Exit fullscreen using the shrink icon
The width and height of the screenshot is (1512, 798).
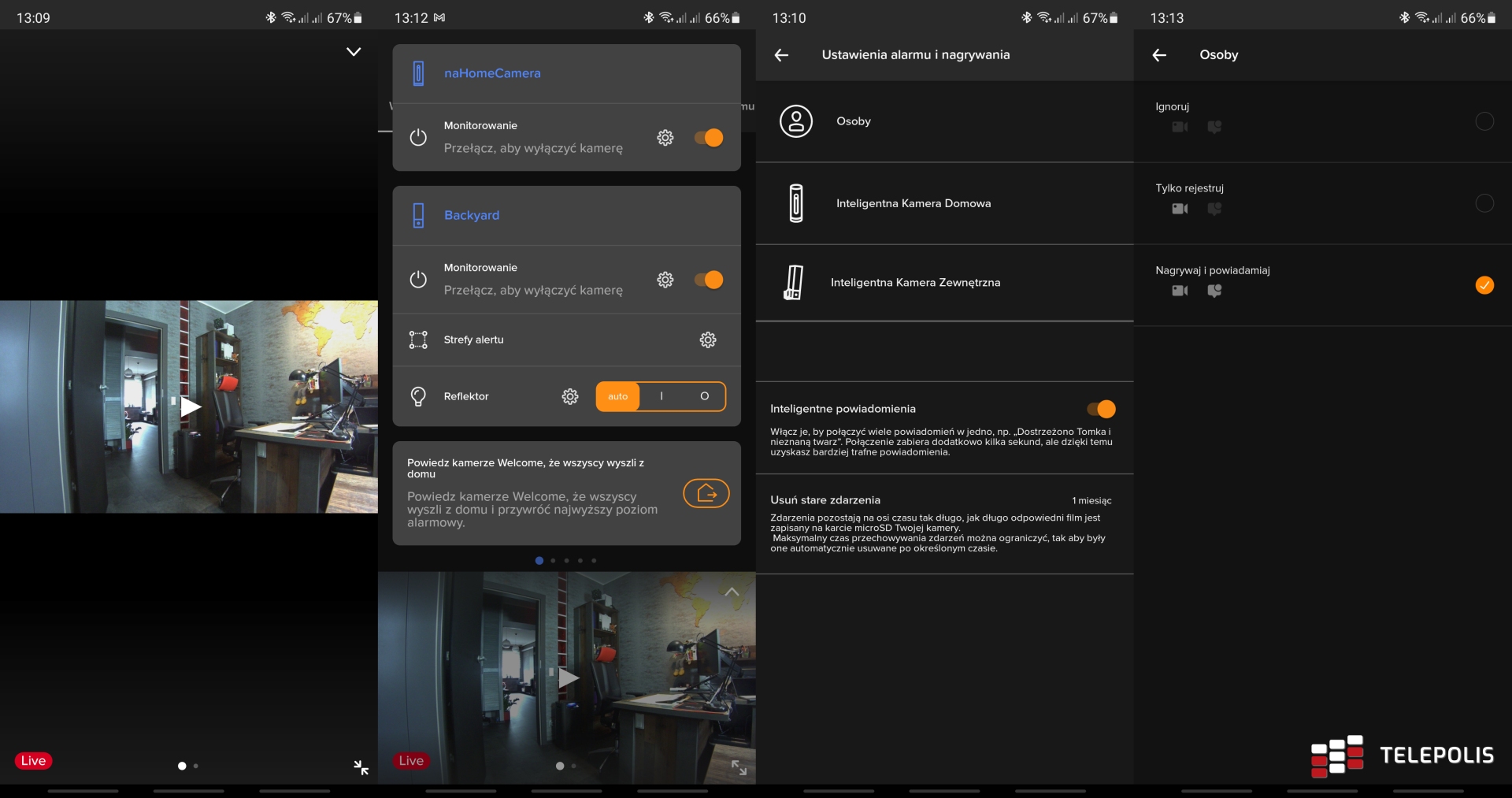click(x=361, y=767)
